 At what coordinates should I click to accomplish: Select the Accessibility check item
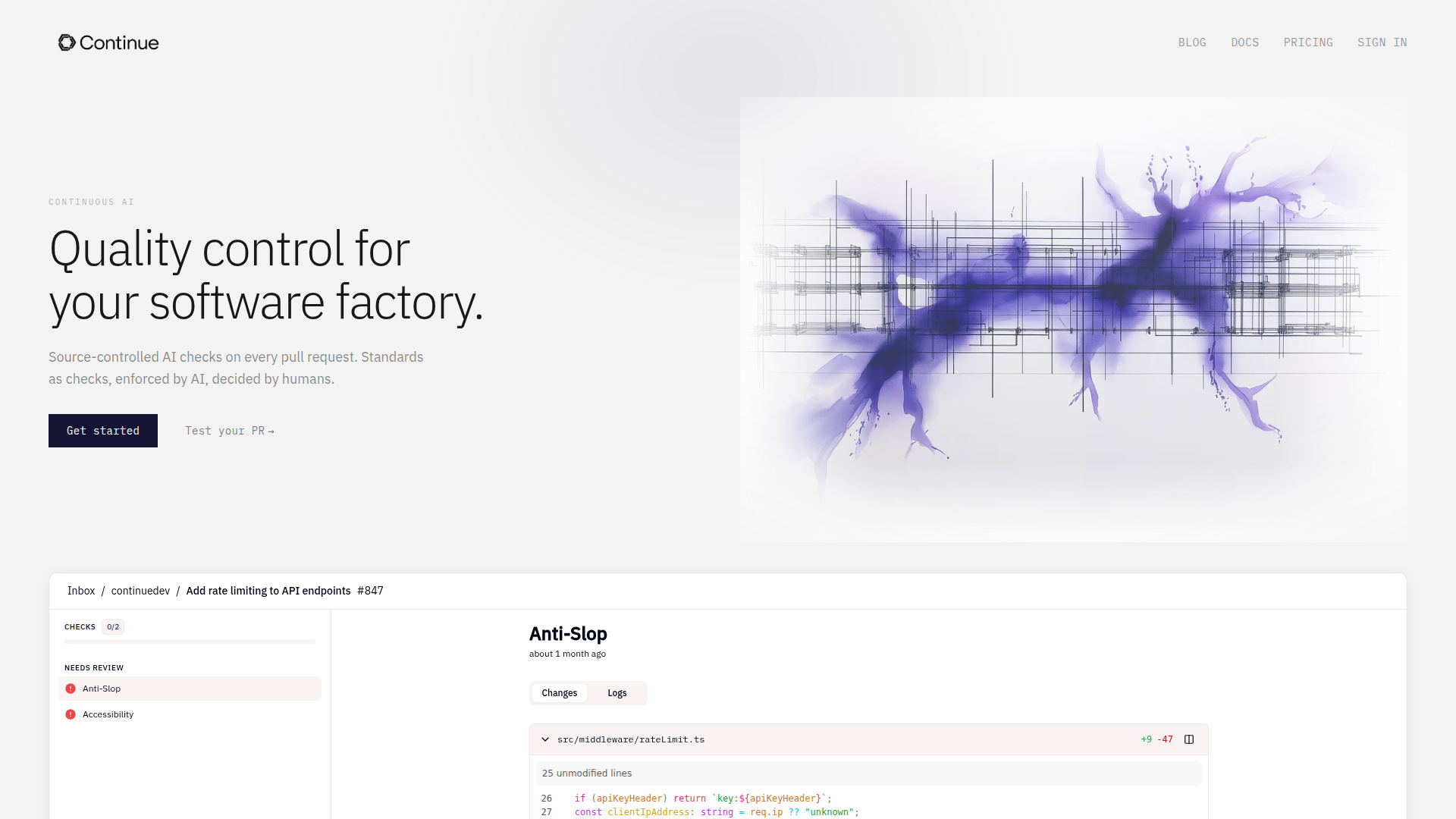tap(190, 714)
